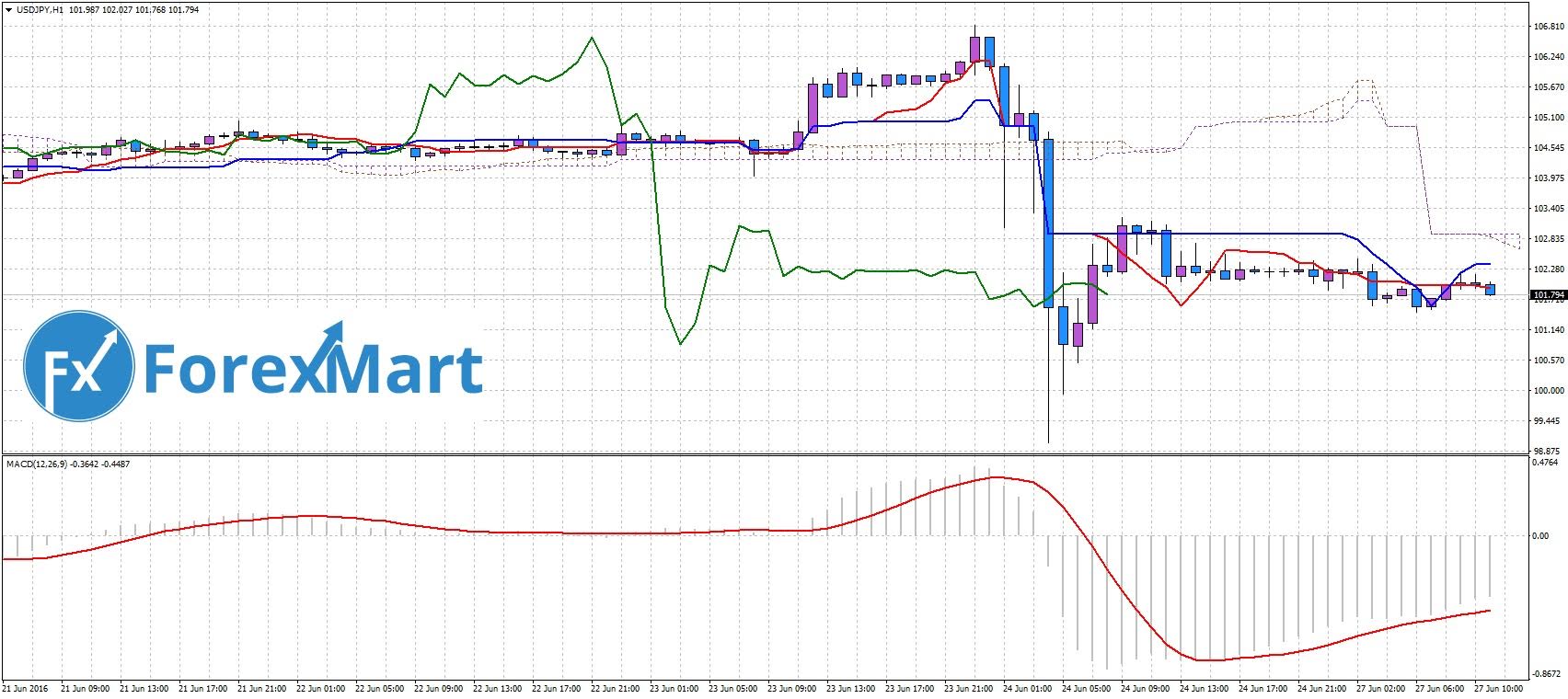Click the 106.810 price axis label

(1548, 27)
